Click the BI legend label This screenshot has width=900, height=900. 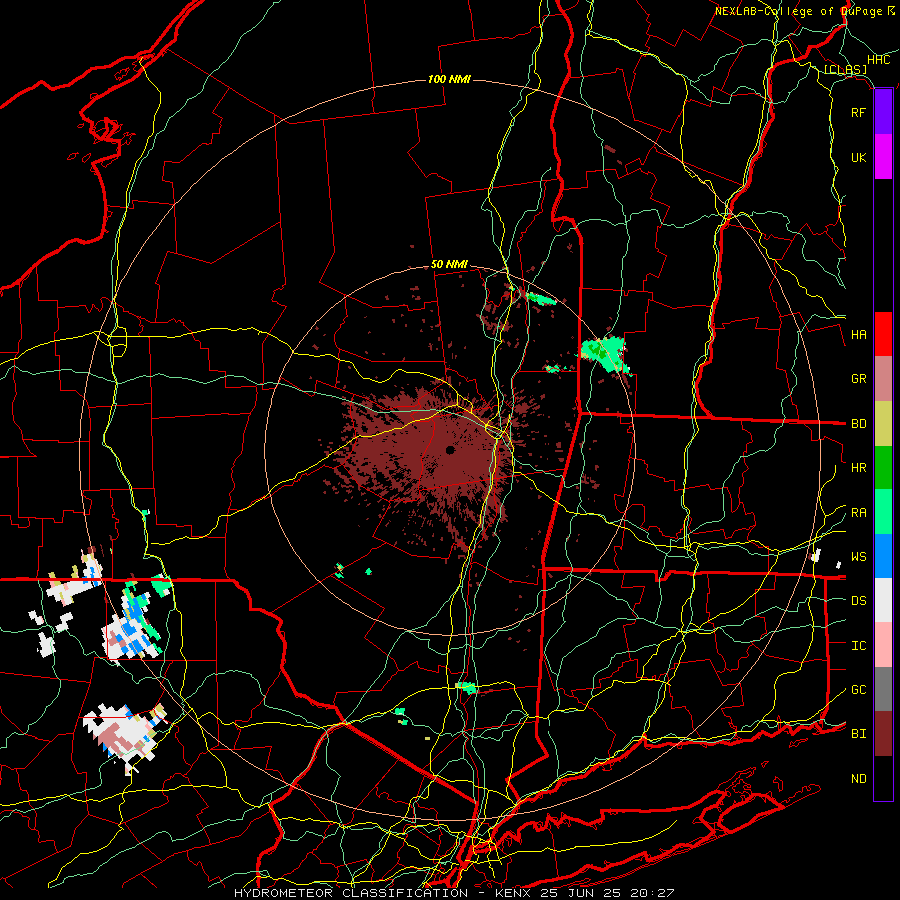click(858, 734)
